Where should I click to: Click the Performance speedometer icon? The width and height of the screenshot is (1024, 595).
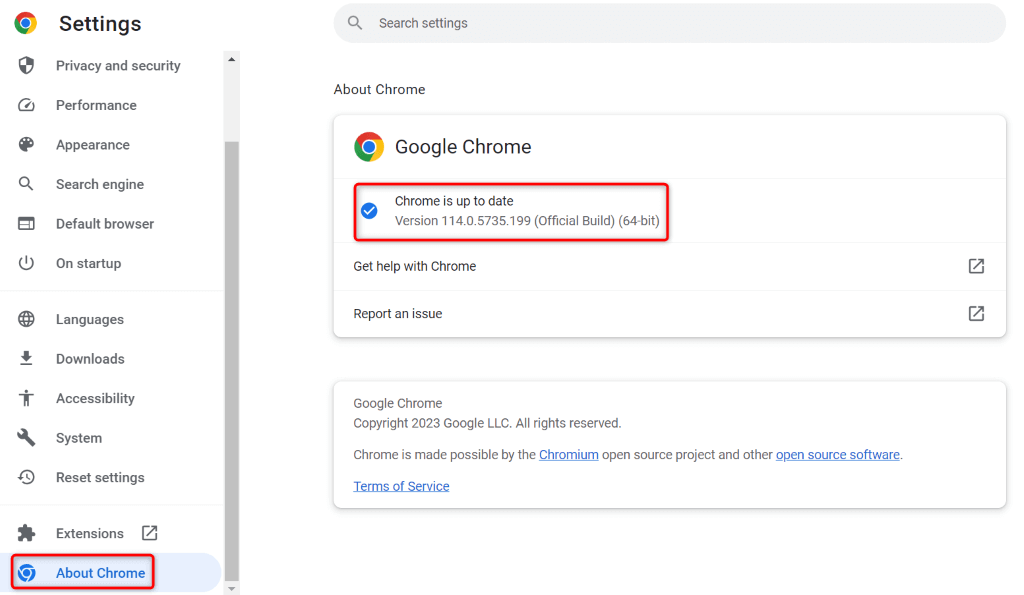[x=25, y=105]
